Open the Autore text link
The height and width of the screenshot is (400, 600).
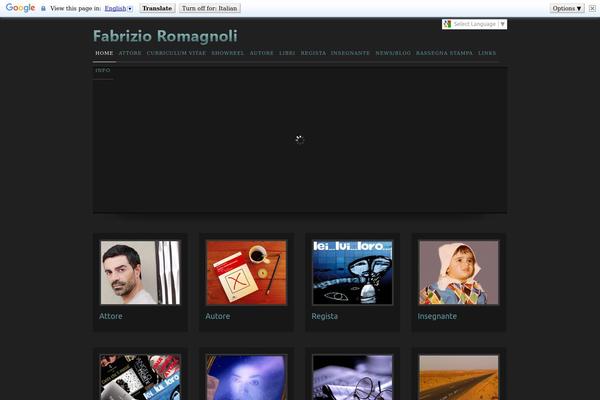coord(218,316)
